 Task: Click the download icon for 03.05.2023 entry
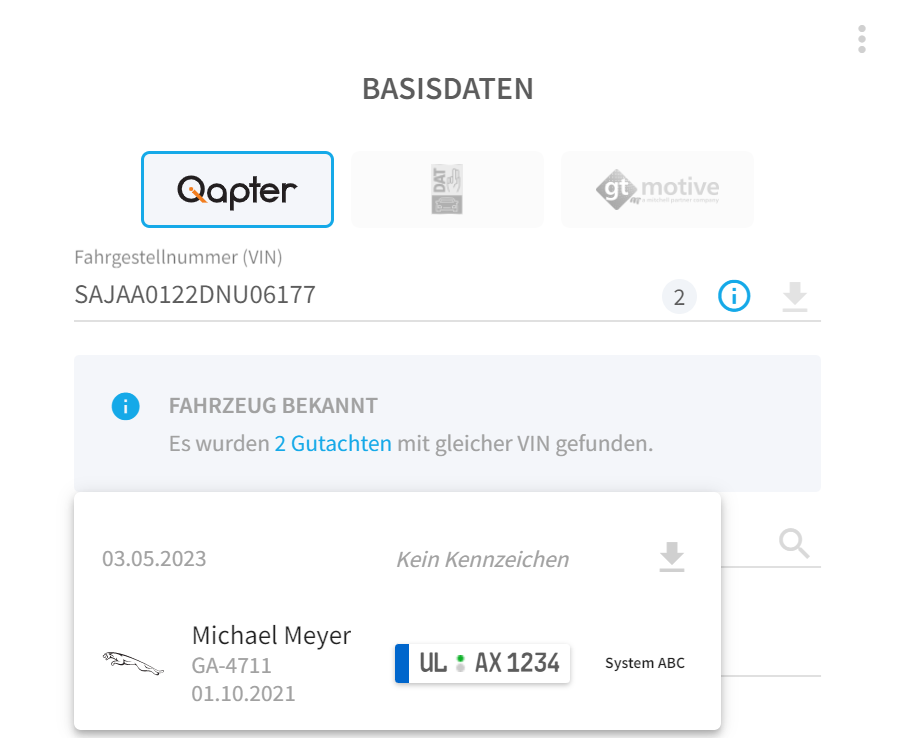pos(672,557)
